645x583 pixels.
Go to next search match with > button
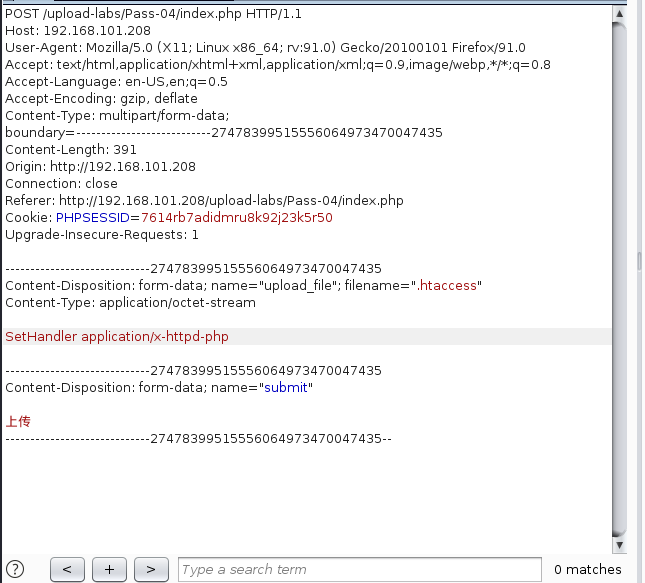pyautogui.click(x=151, y=569)
